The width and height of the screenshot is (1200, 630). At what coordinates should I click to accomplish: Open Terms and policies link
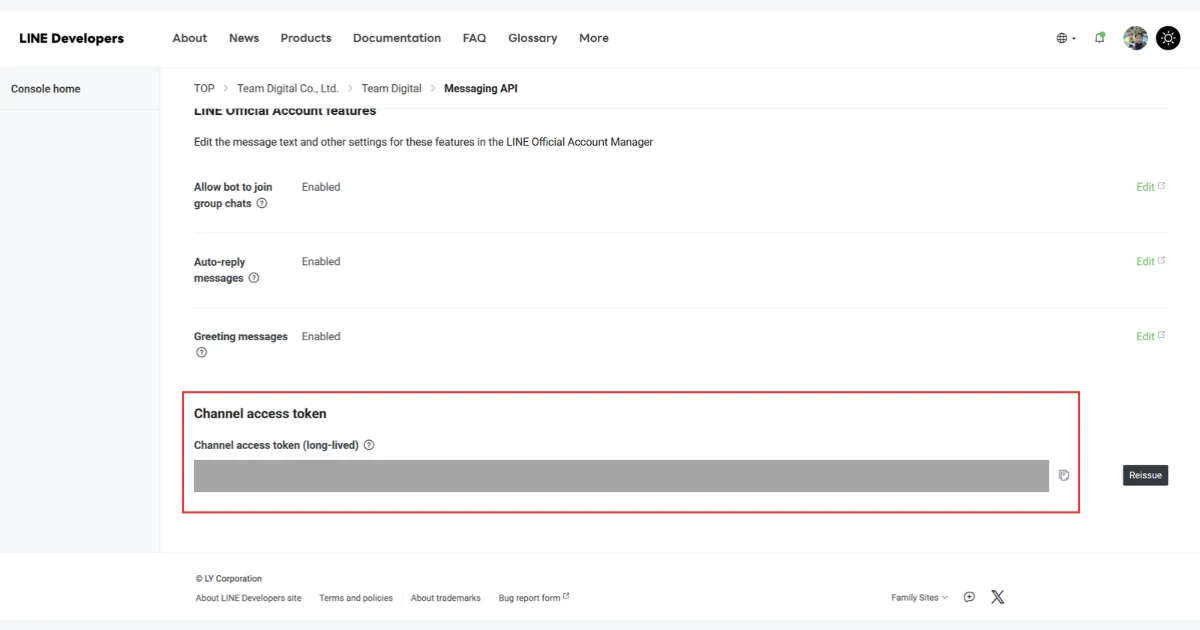coord(356,598)
